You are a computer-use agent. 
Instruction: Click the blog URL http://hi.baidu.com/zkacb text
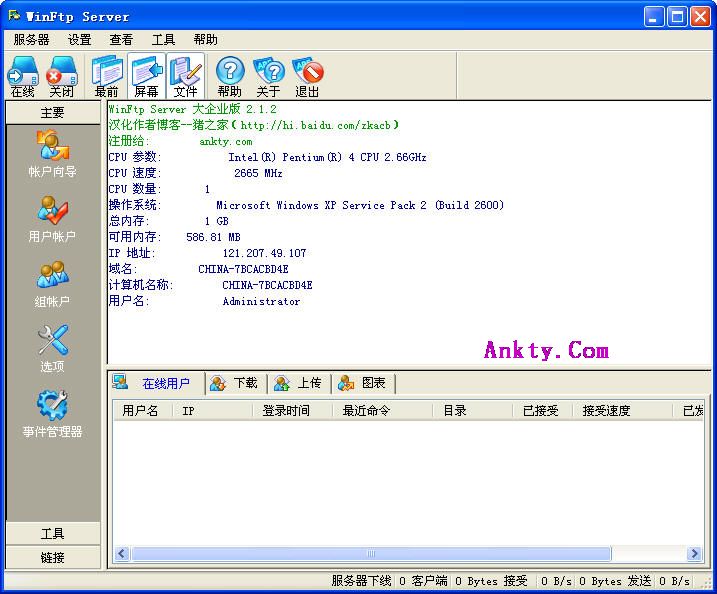point(316,125)
